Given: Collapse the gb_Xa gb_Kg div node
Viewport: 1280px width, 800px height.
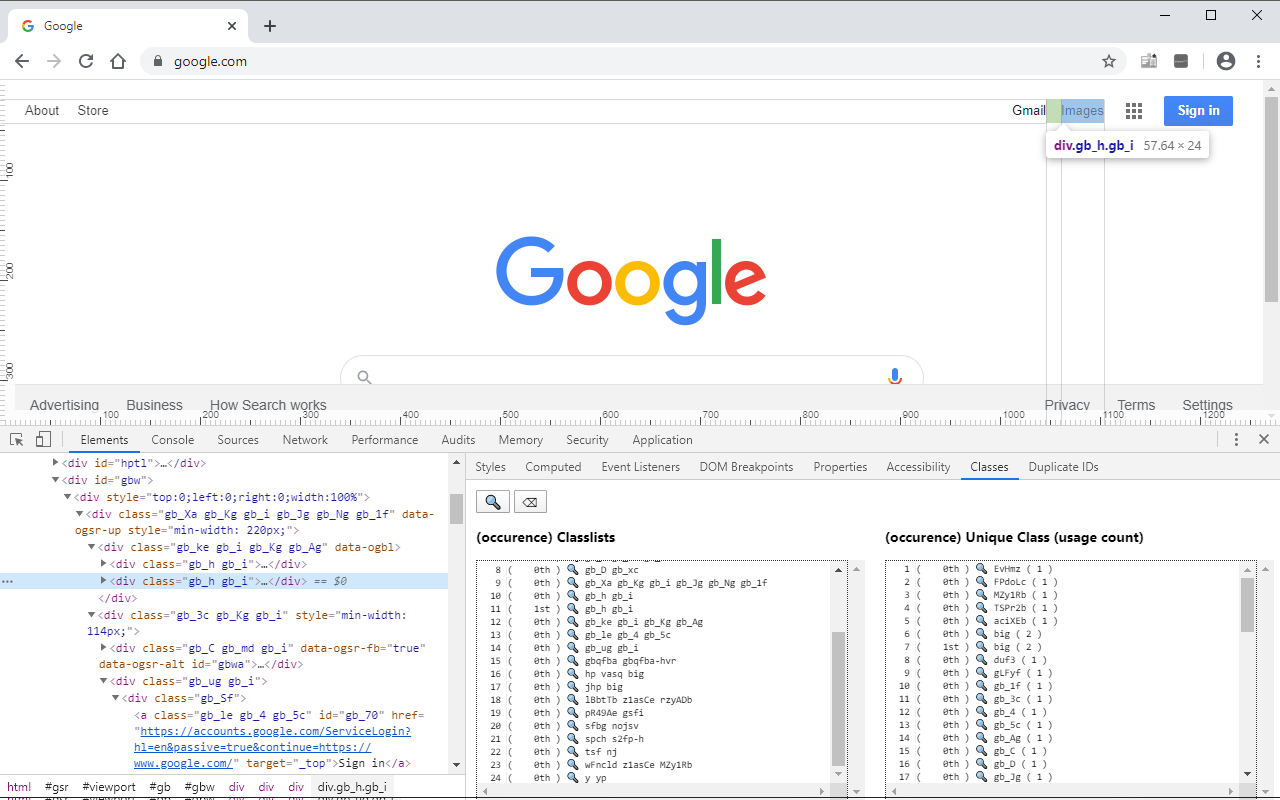Looking at the screenshot, I should [x=79, y=514].
